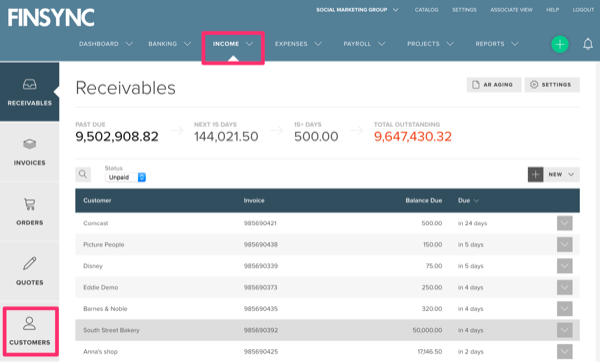Image resolution: width=600 pixels, height=362 pixels.
Task: Switch to Associate View
Action: (x=511, y=10)
